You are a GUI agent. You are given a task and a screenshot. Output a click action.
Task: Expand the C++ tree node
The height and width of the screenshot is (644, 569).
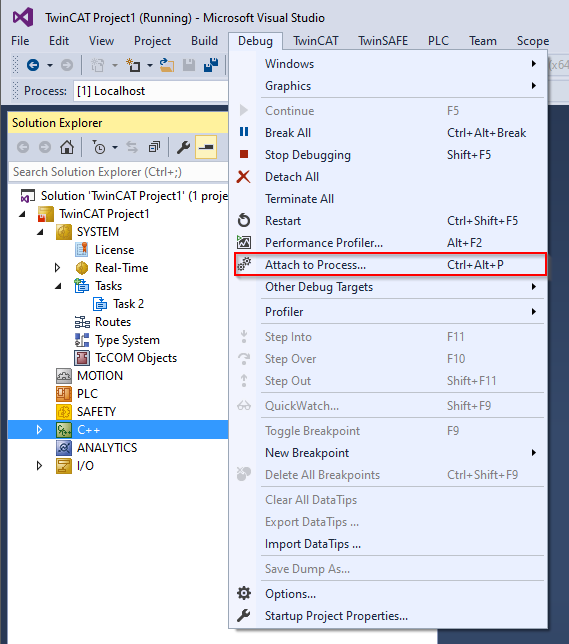tap(39, 430)
